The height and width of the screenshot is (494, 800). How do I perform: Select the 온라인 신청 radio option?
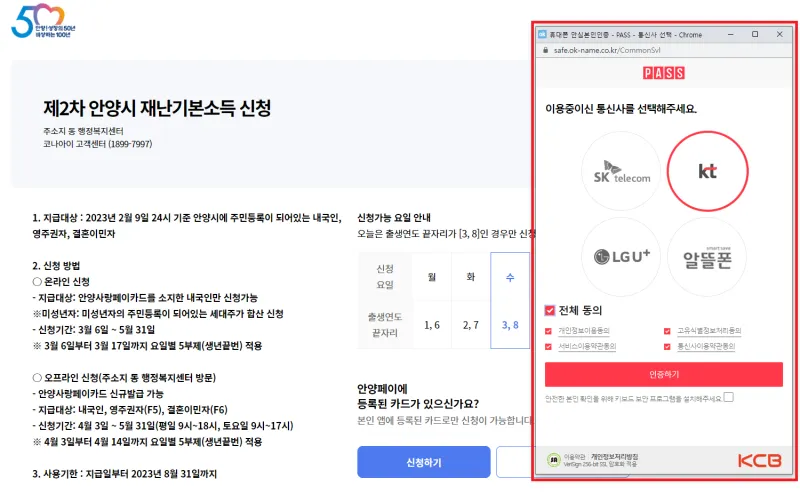[37, 282]
